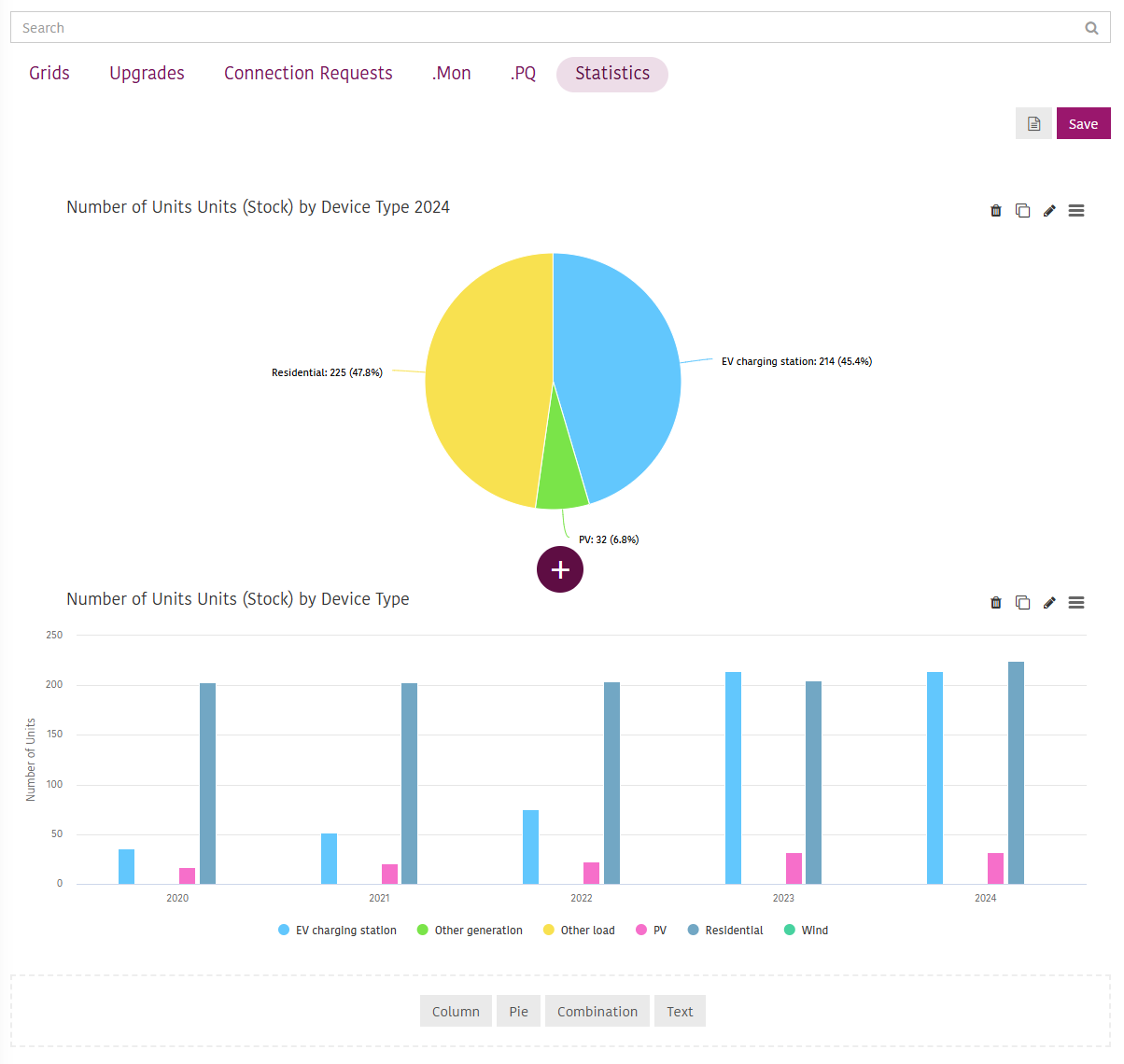Delete the bar chart by Device Type
The image size is (1124, 1064).
tap(996, 603)
